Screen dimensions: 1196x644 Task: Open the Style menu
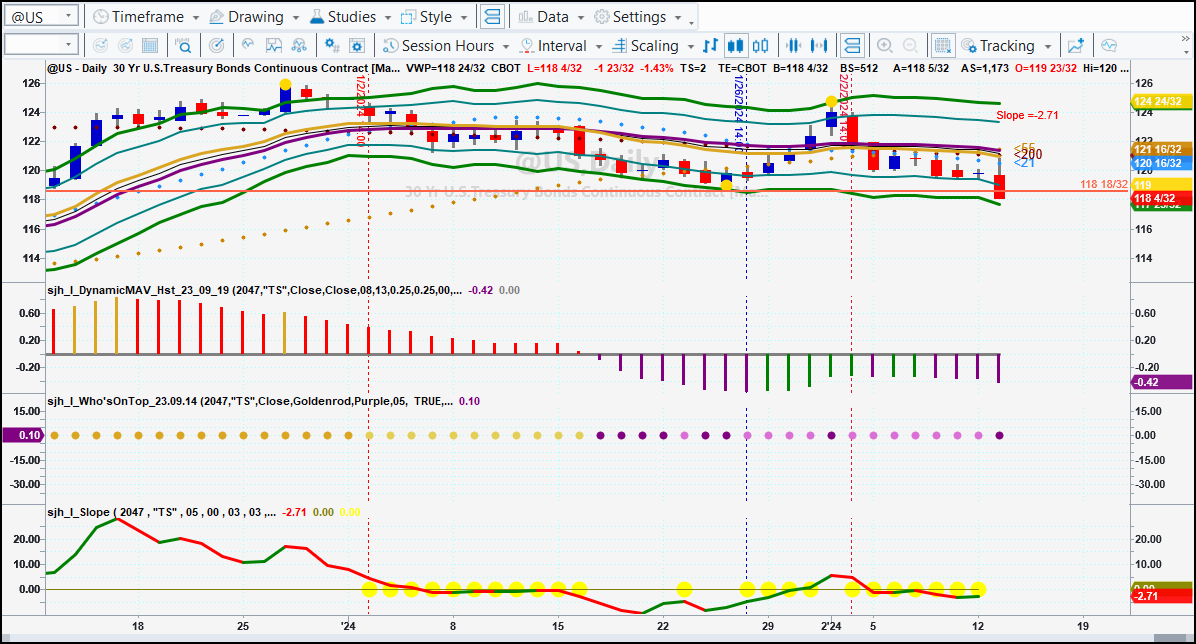tap(434, 16)
